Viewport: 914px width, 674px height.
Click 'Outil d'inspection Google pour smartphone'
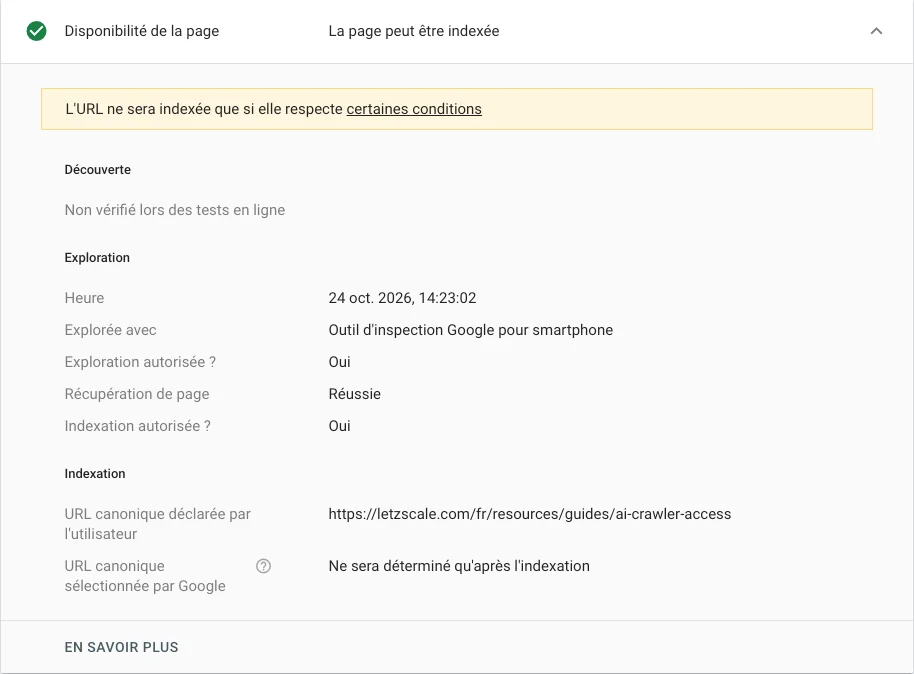[470, 330]
